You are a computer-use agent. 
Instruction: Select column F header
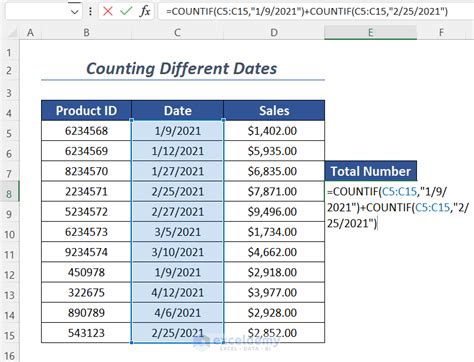point(441,33)
